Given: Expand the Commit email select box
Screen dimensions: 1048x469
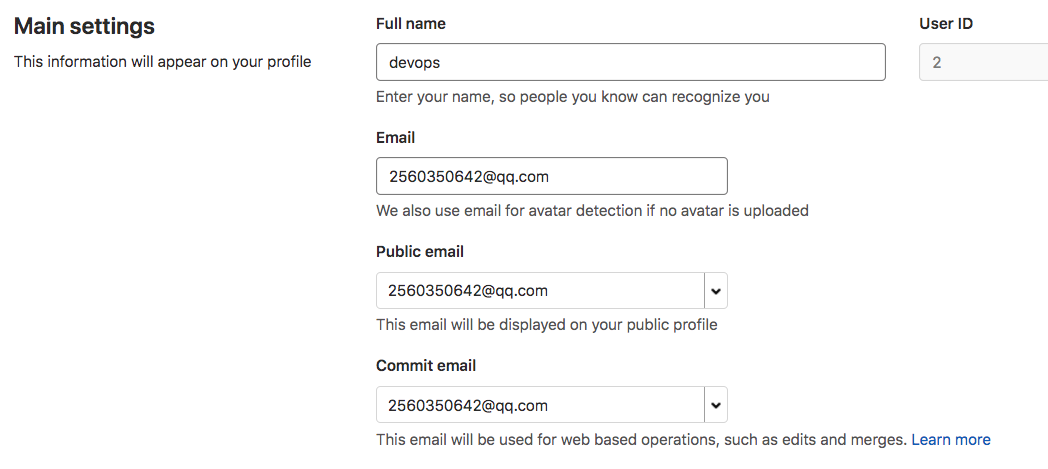Looking at the screenshot, I should (x=540, y=405).
